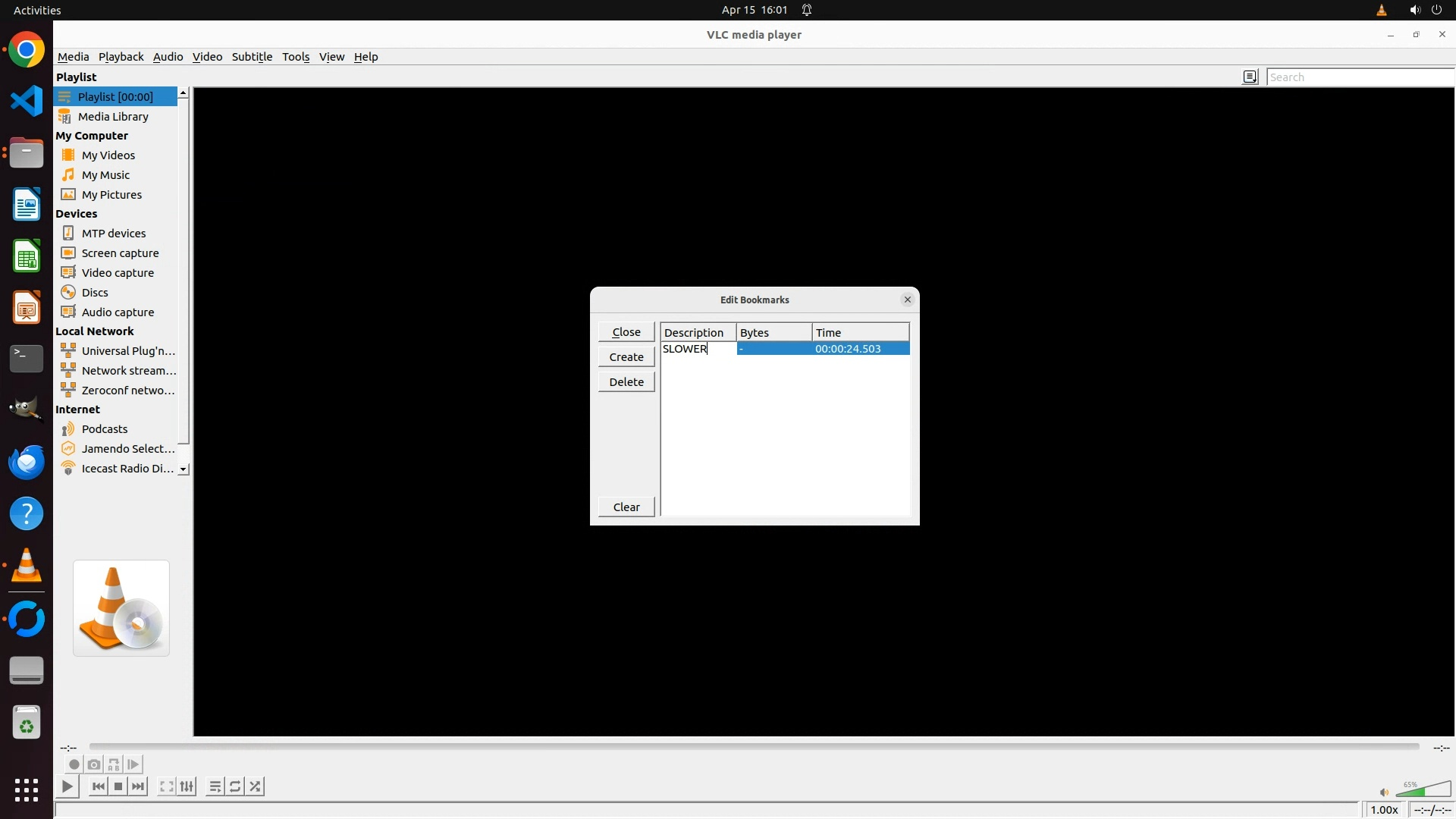
Task: Click the stop playback button
Action: tap(118, 786)
